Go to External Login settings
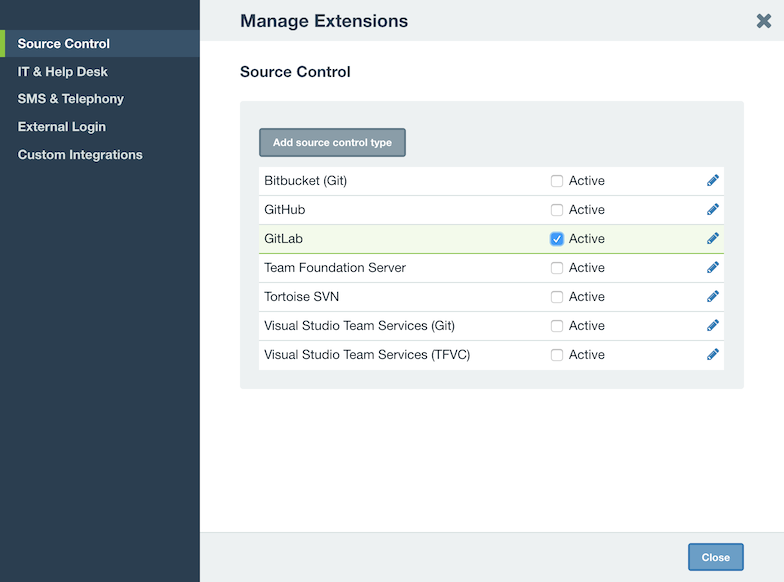 click(62, 127)
